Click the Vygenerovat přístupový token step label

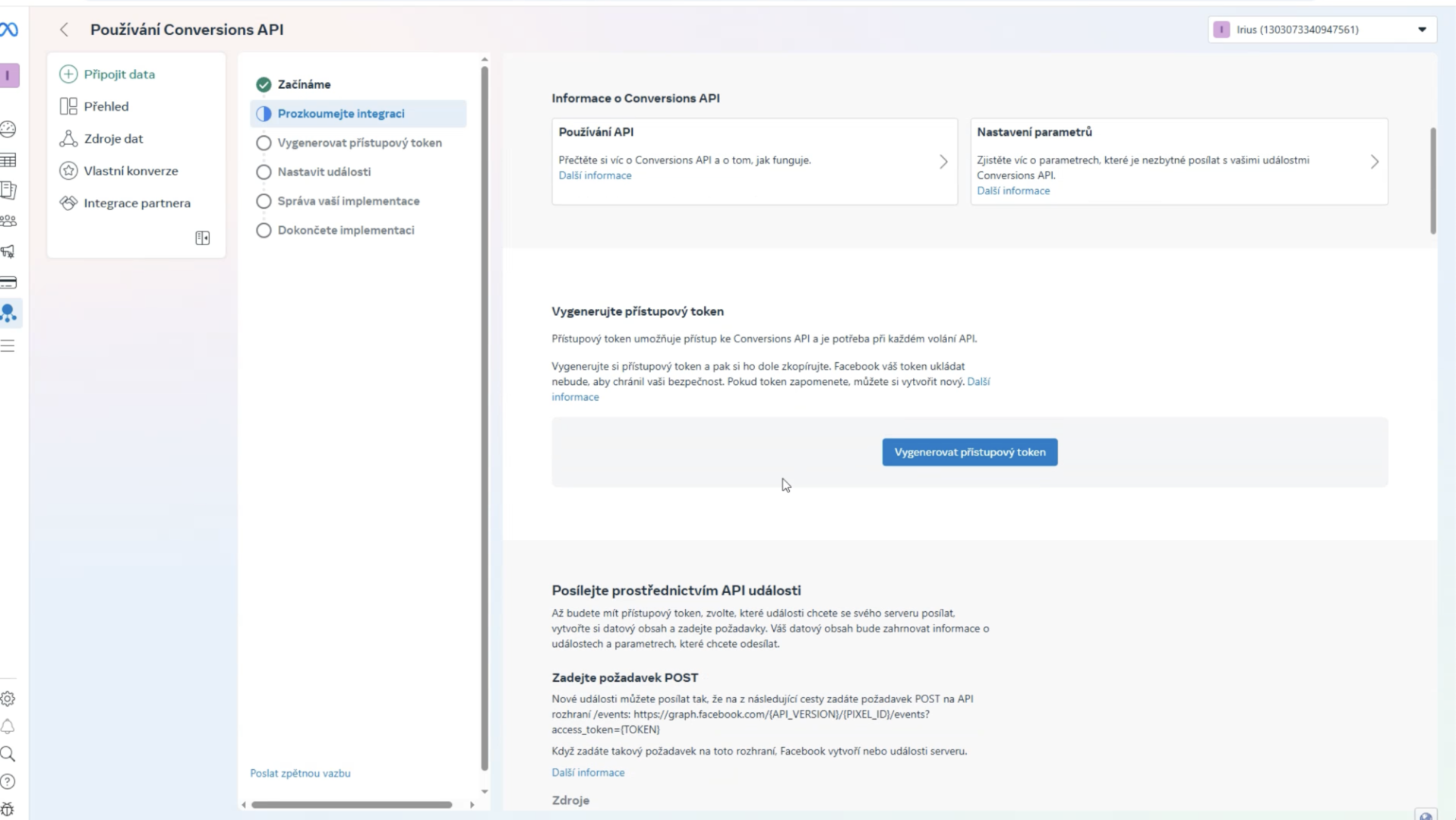359,143
